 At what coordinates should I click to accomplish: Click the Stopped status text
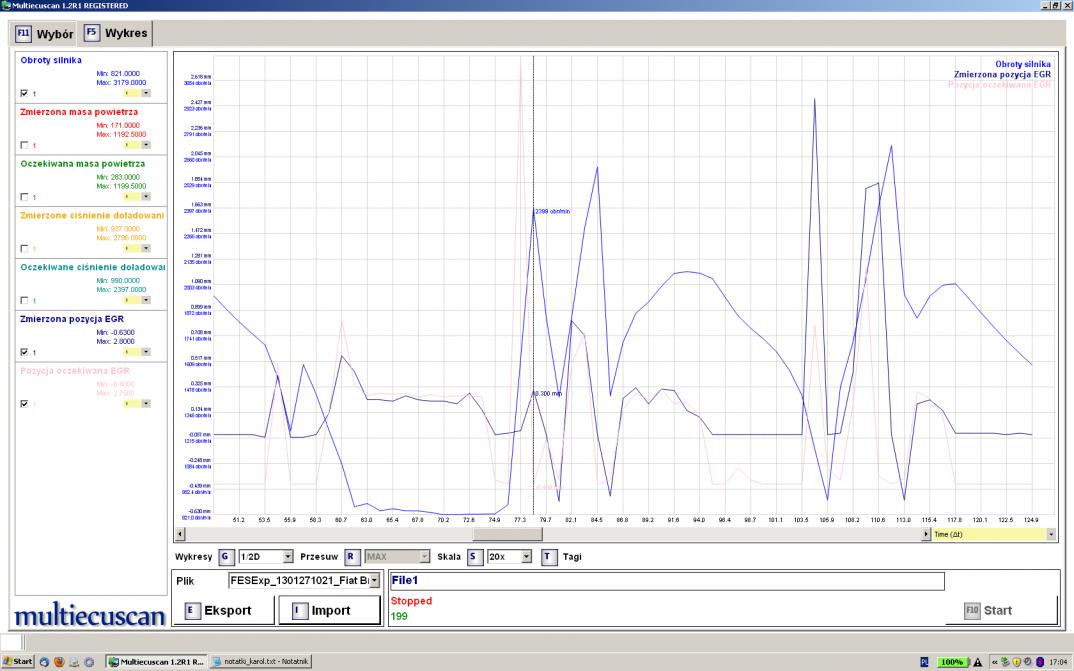click(x=411, y=600)
